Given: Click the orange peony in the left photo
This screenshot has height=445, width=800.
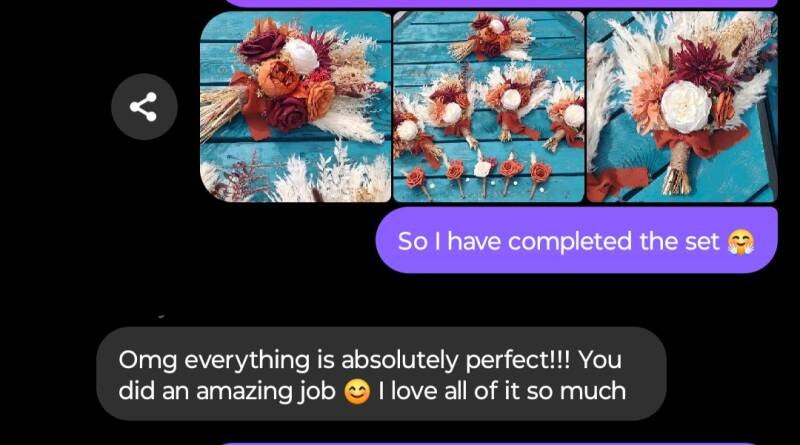Looking at the screenshot, I should [x=278, y=78].
